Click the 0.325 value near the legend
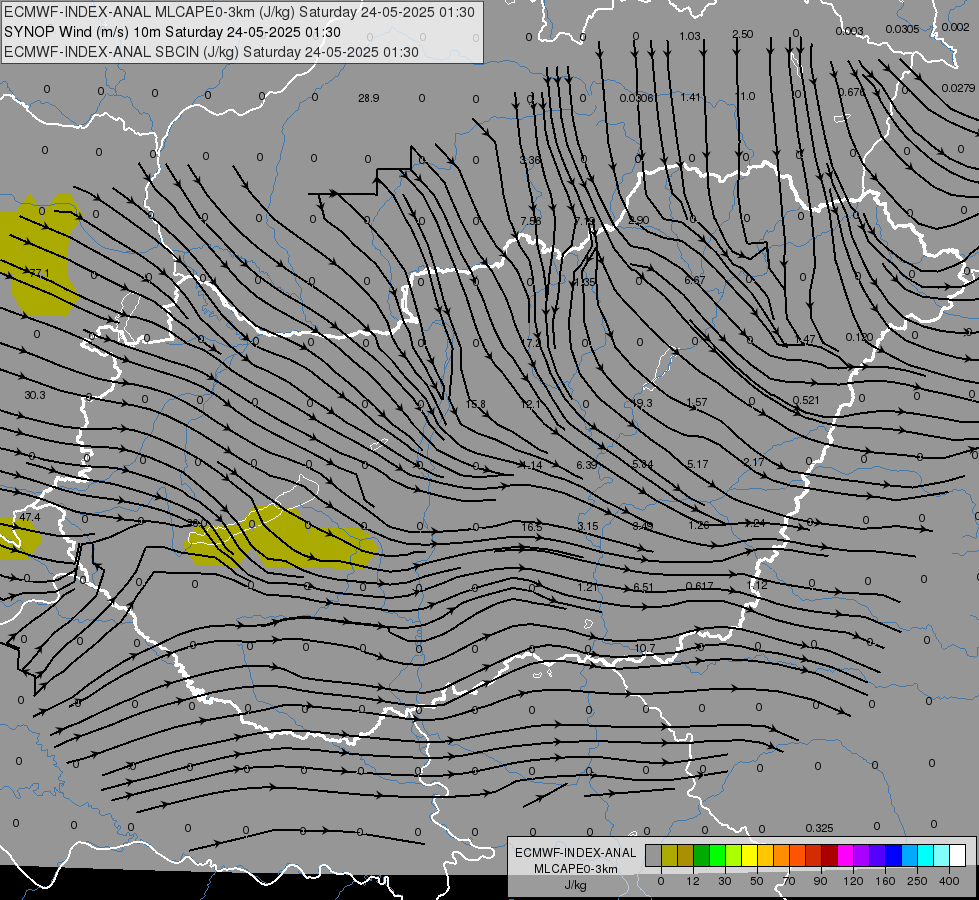Image resolution: width=979 pixels, height=900 pixels. point(819,828)
